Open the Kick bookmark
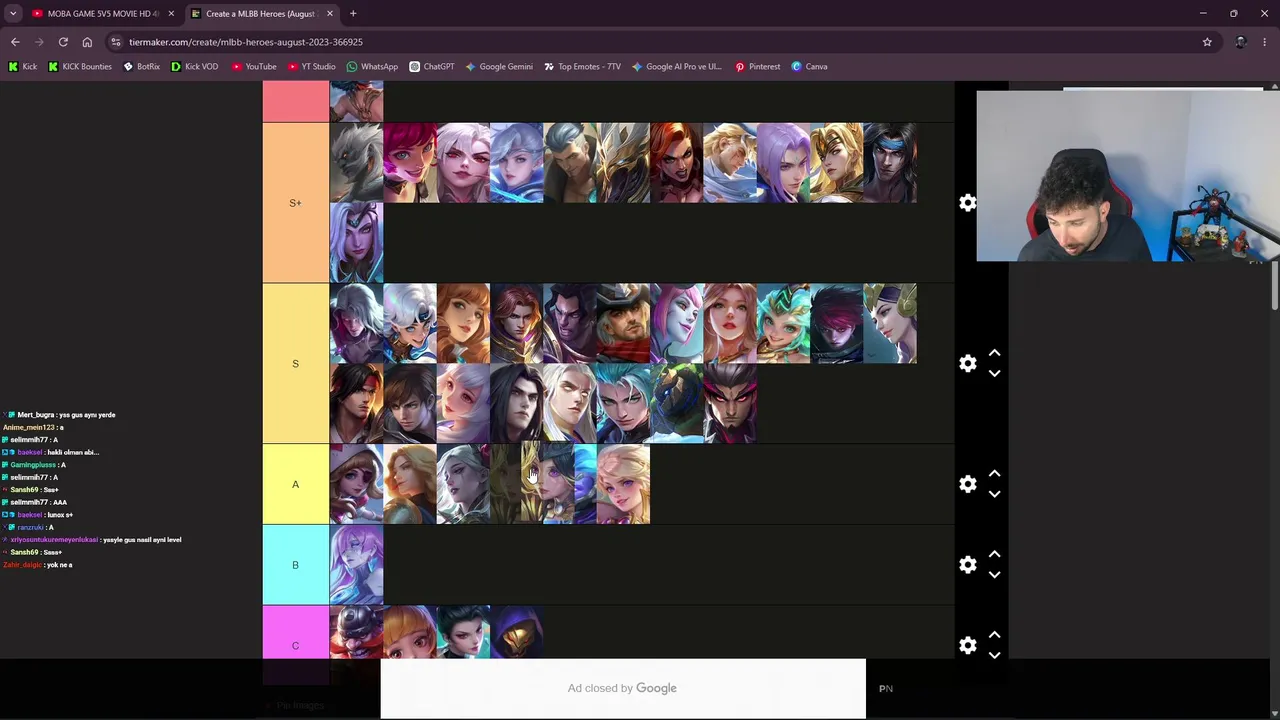 coord(22,67)
